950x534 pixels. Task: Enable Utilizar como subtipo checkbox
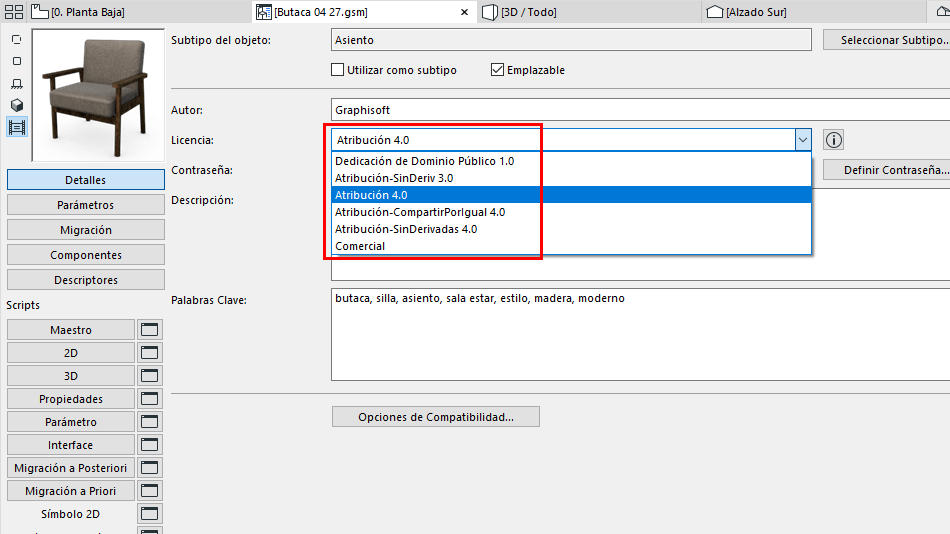coord(337,70)
